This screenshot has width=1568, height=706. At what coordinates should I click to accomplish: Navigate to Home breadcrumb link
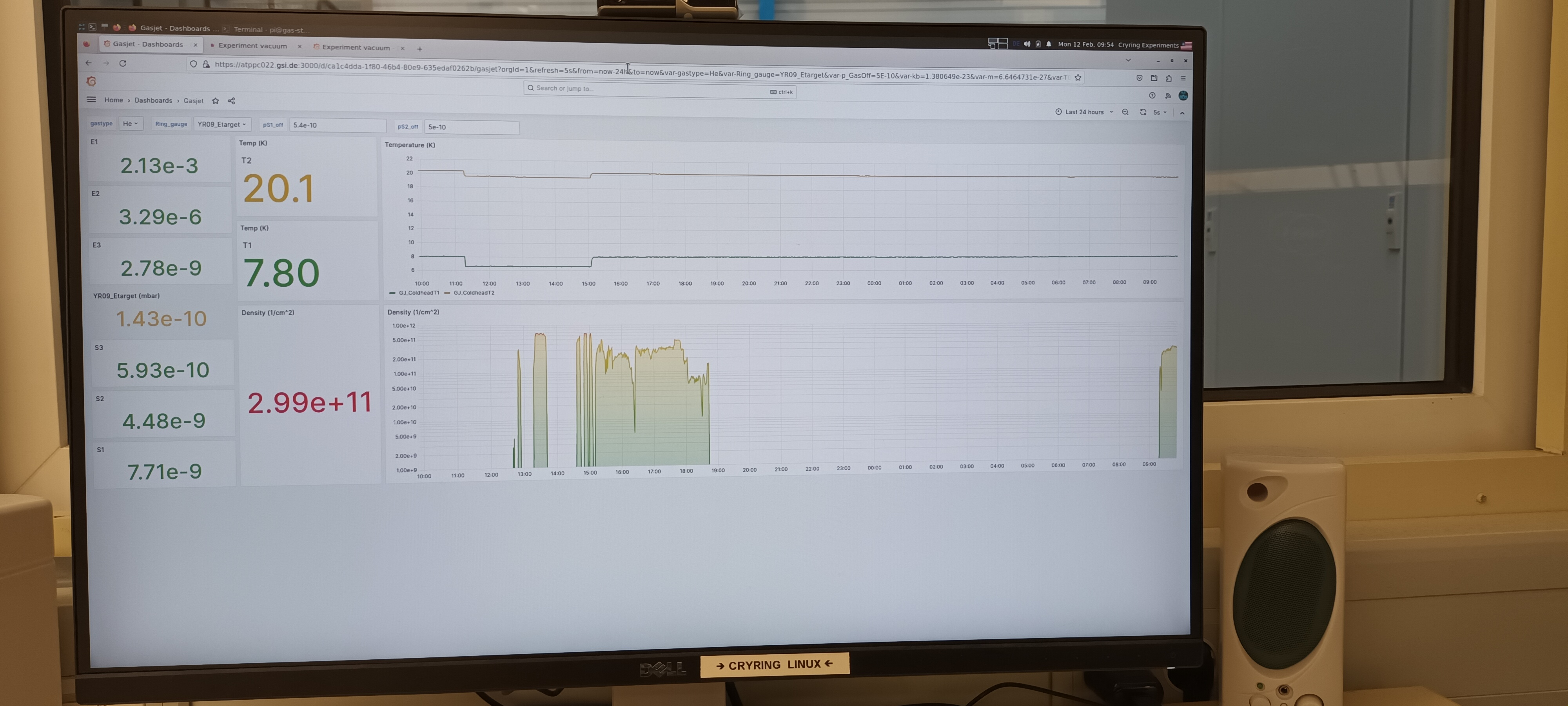pos(113,100)
